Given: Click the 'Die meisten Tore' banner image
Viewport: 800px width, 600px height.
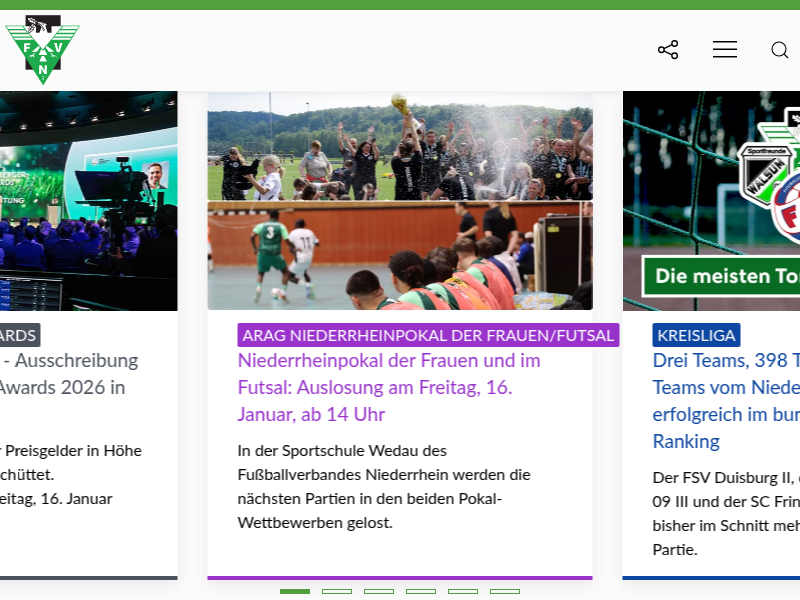Looking at the screenshot, I should tap(712, 201).
